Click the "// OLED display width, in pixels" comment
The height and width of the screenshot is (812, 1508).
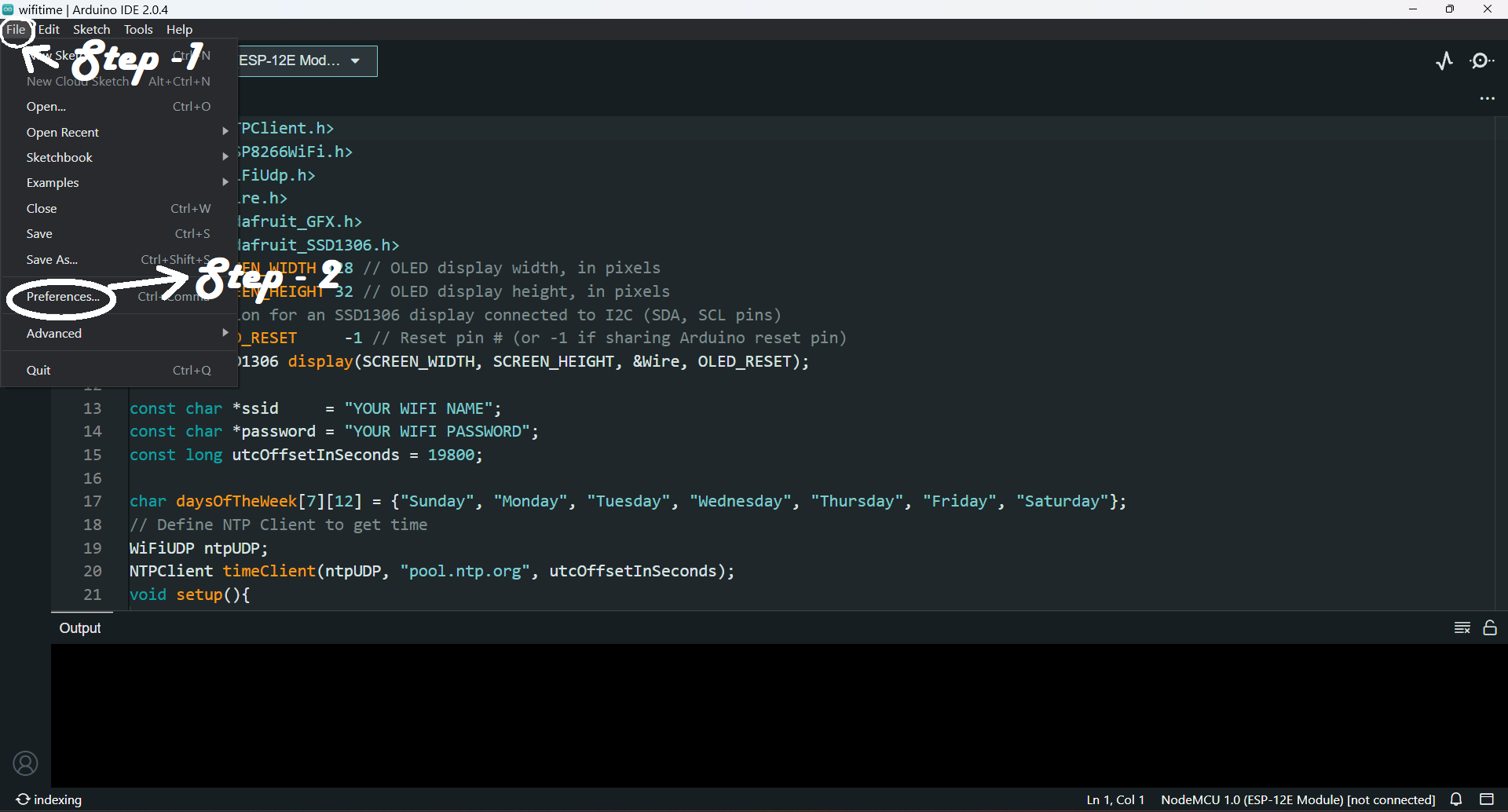[x=511, y=268]
